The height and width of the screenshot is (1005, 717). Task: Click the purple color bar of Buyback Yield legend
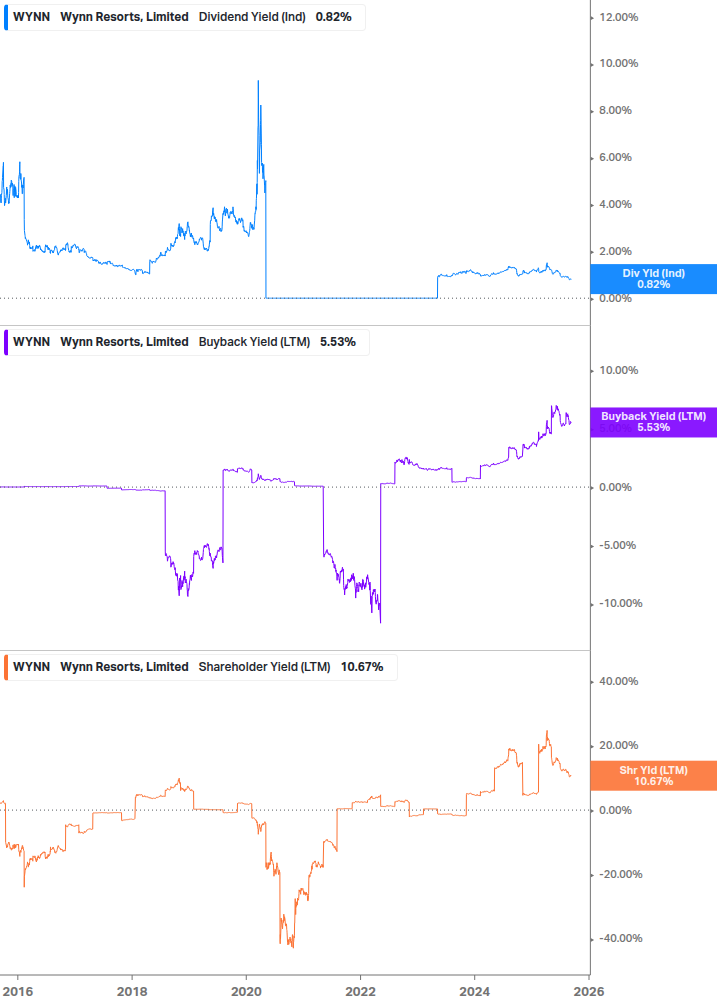click(x=6, y=342)
